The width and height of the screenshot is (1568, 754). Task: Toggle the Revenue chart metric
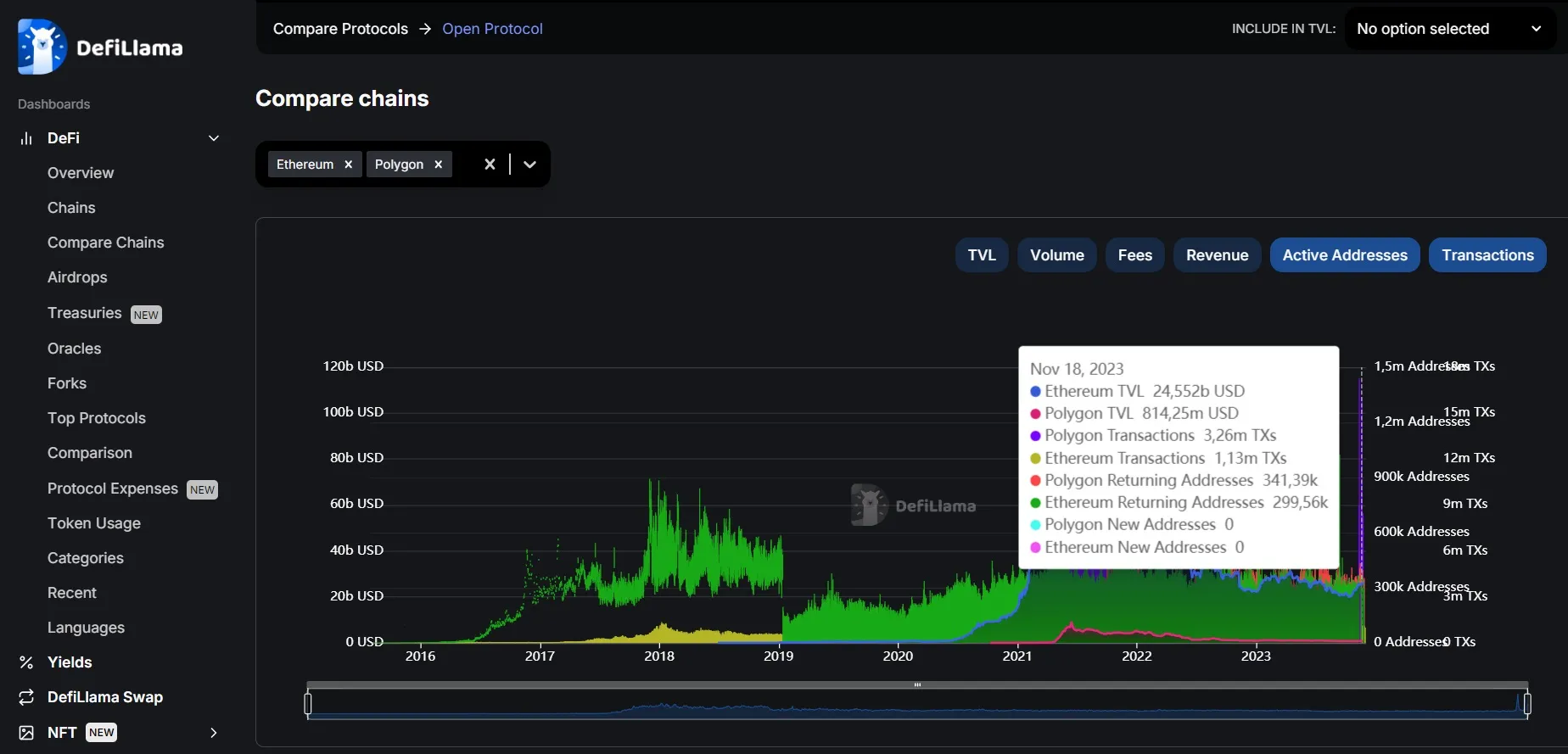pyautogui.click(x=1217, y=255)
